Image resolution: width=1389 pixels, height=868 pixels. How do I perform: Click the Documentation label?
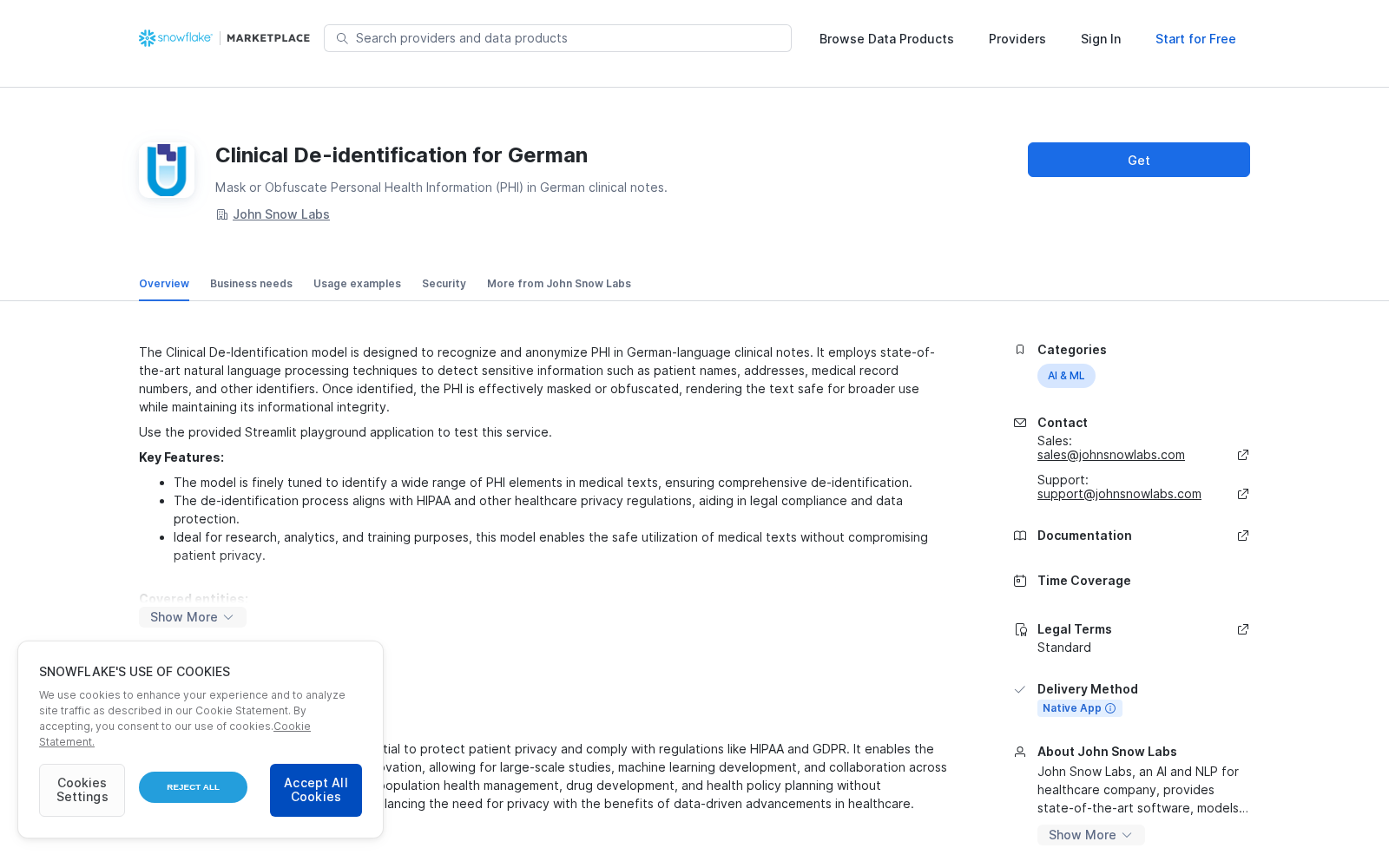[1084, 536]
